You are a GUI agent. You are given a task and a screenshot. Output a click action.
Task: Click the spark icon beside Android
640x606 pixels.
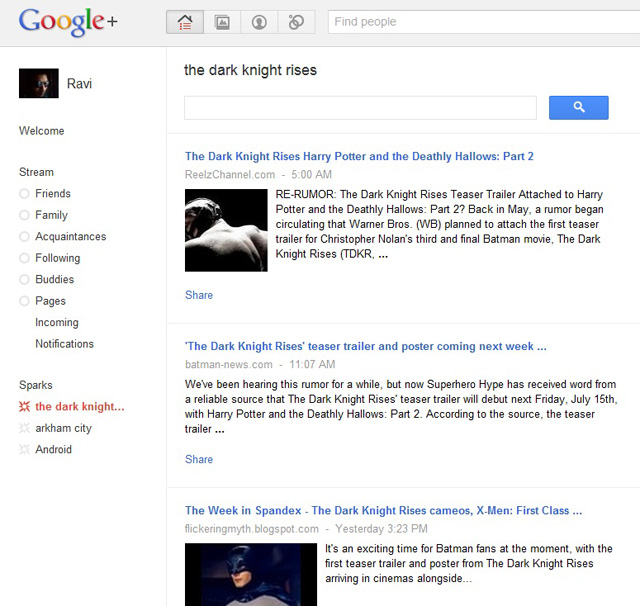[x=24, y=450]
